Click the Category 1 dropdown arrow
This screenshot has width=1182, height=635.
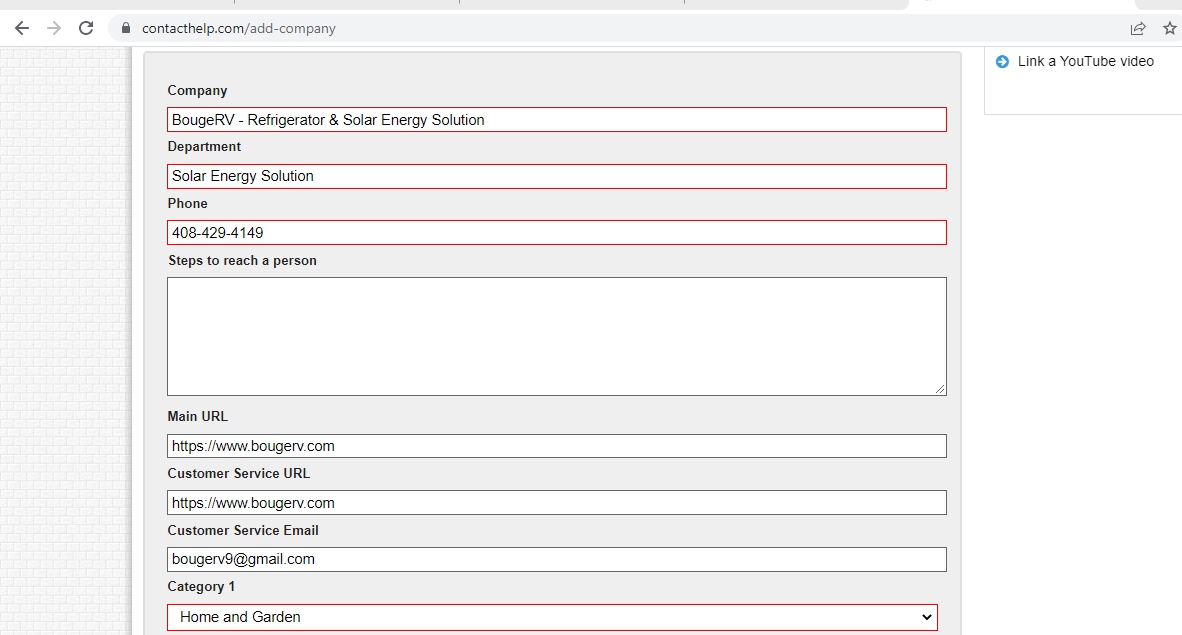coord(925,617)
